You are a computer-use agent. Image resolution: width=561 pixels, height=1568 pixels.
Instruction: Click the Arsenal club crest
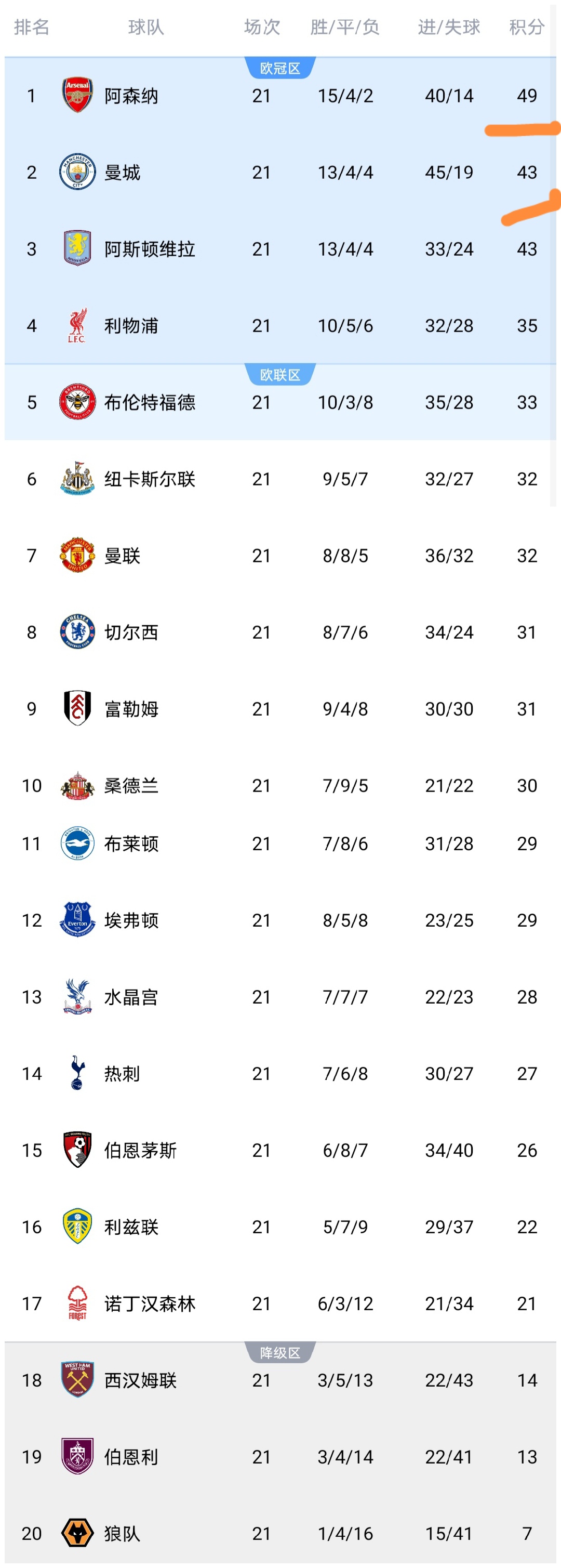tap(77, 96)
